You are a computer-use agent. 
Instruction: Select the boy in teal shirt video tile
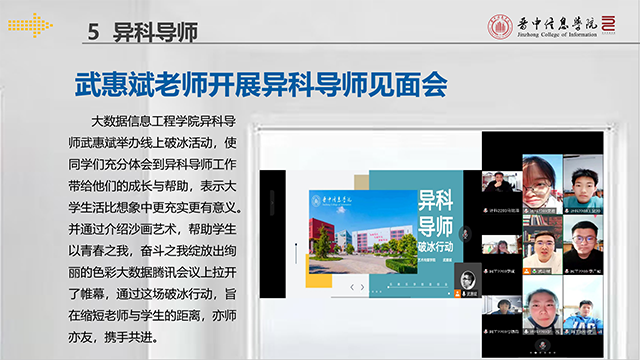point(583,184)
